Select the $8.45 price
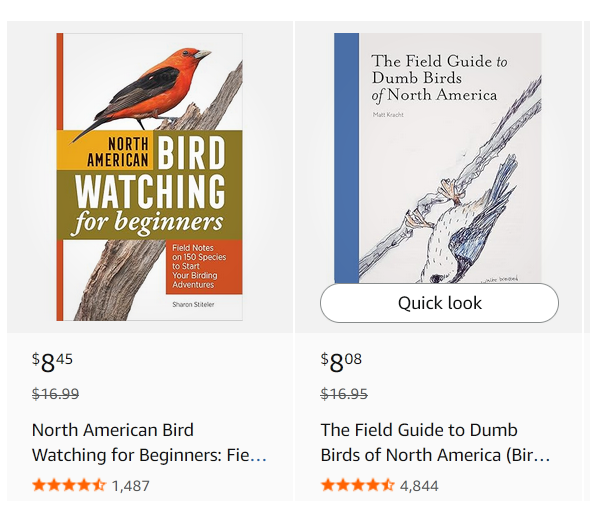This screenshot has width=590, height=515. click(52, 363)
